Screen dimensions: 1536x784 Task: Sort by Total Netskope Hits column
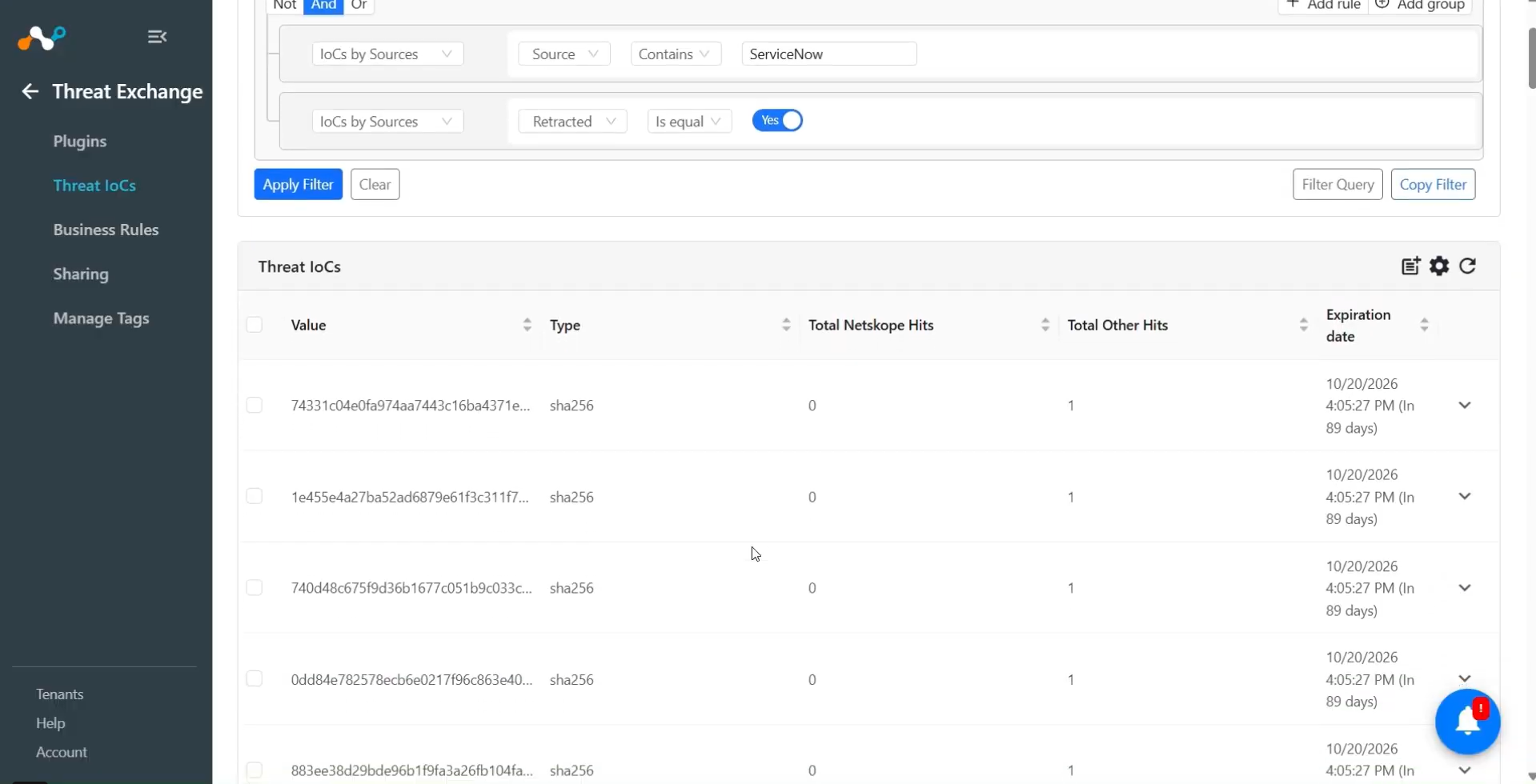pos(1045,325)
